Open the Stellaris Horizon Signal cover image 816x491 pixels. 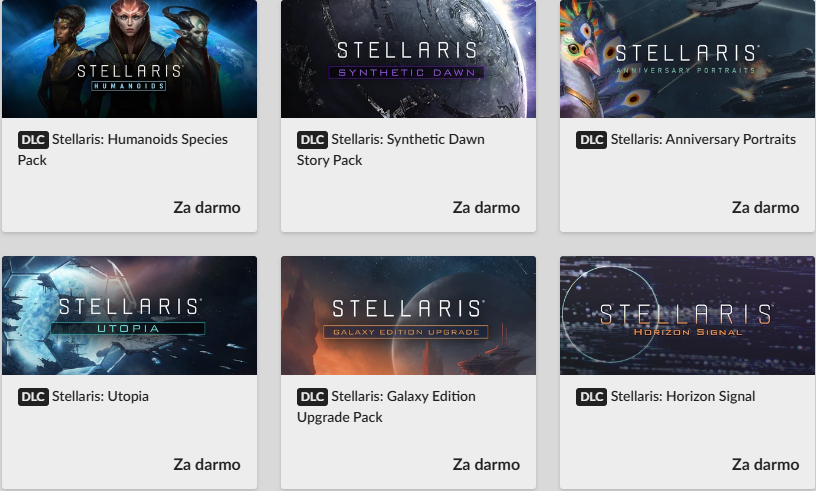(x=687, y=315)
